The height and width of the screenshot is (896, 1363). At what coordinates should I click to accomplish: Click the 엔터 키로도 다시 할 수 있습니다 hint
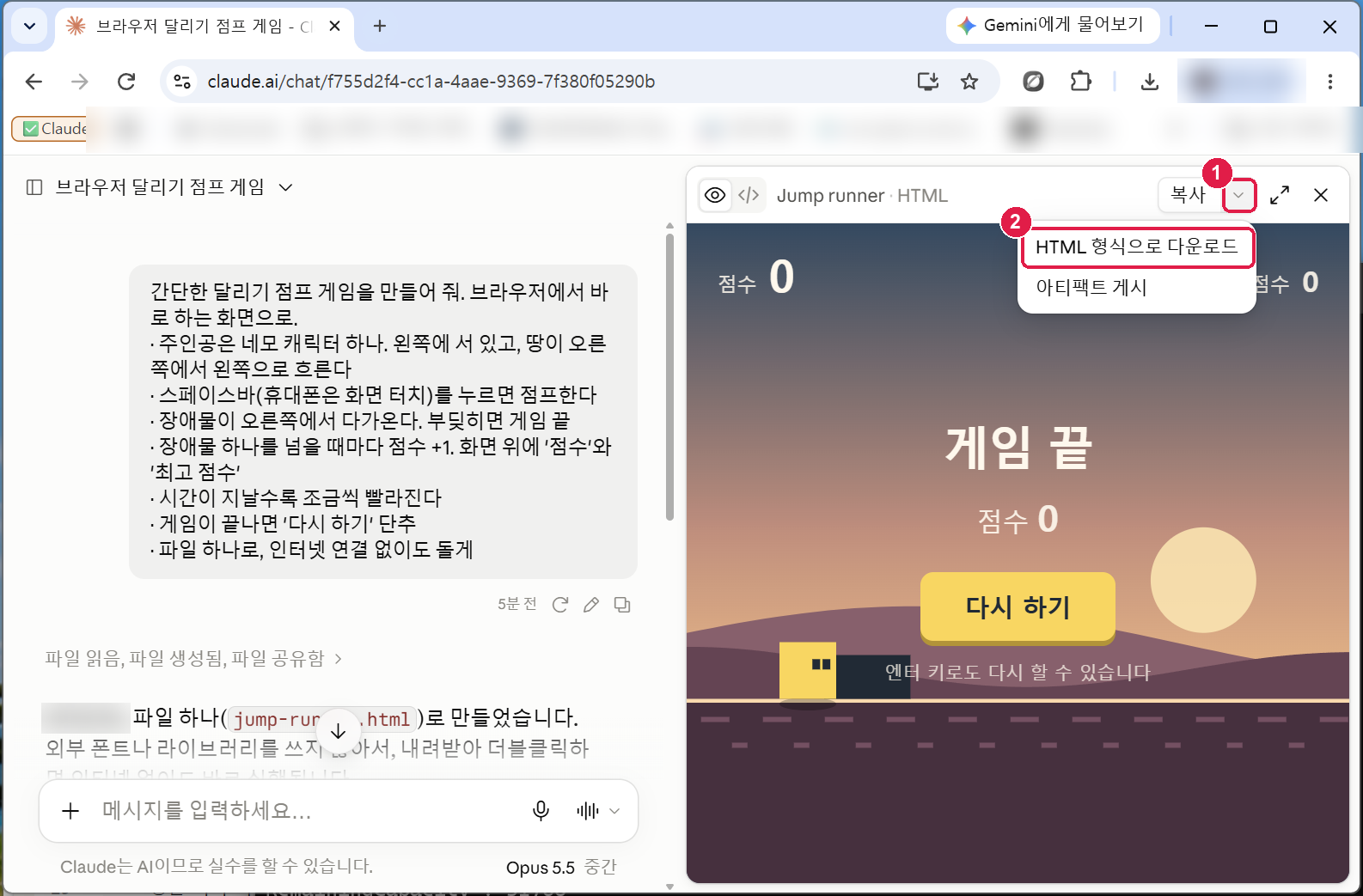1018,672
